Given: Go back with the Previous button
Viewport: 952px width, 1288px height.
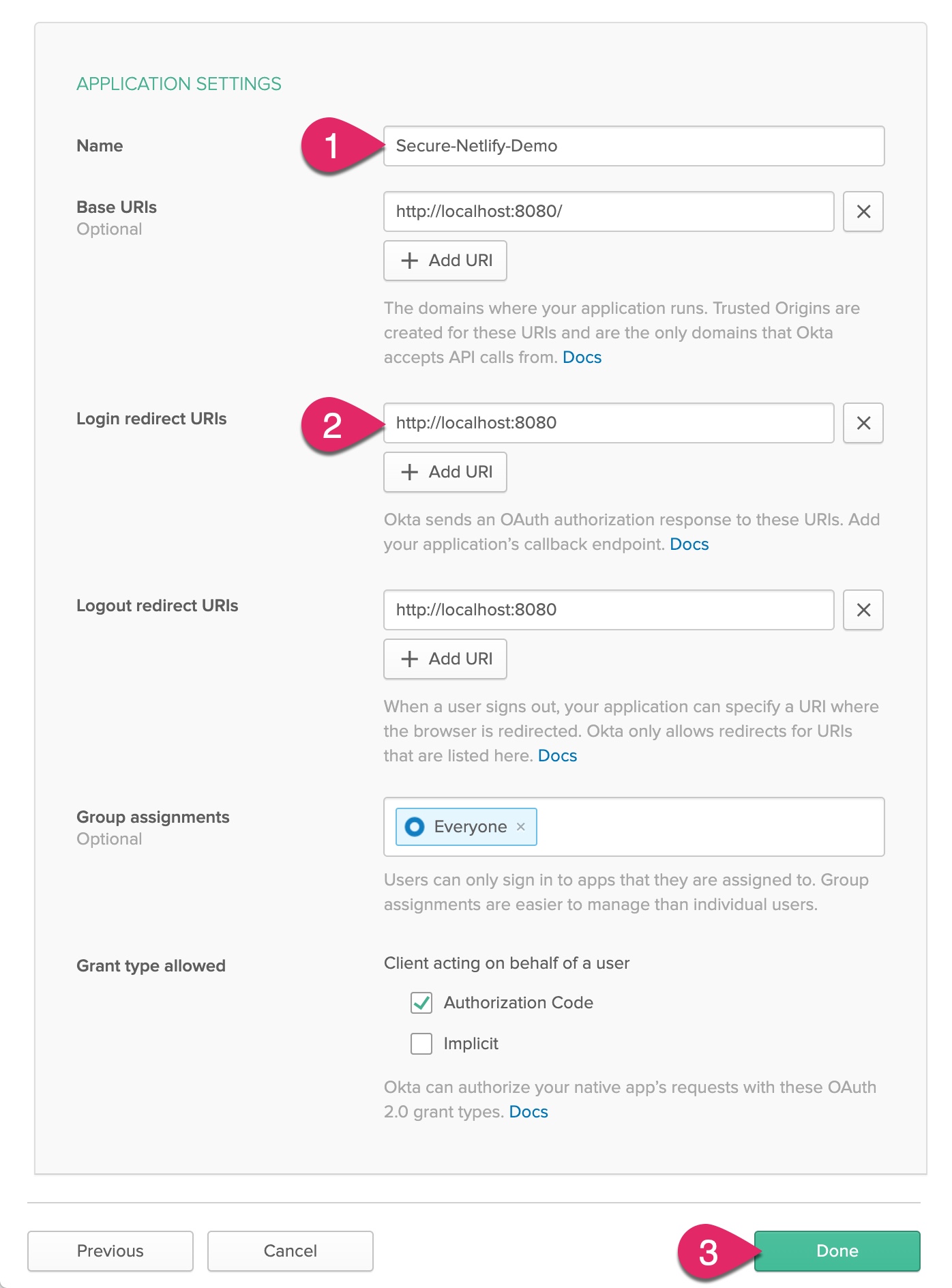Looking at the screenshot, I should pos(110,1251).
